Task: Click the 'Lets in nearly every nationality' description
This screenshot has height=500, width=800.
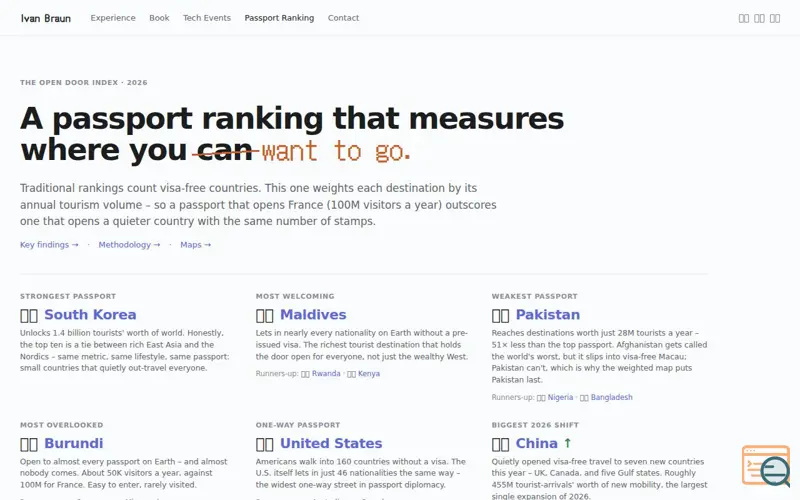Action: [362, 345]
